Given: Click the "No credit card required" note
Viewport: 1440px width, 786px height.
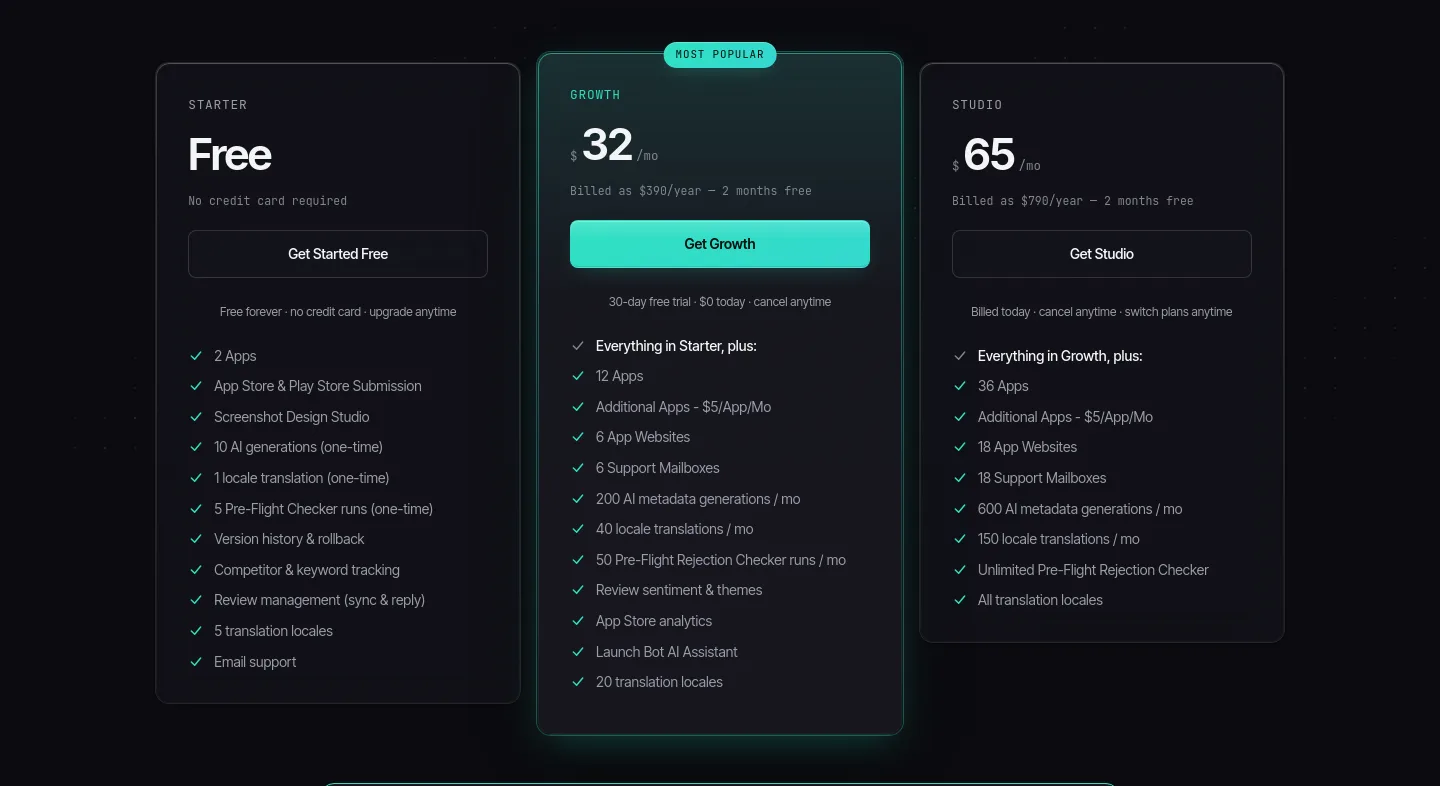Looking at the screenshot, I should click(268, 201).
